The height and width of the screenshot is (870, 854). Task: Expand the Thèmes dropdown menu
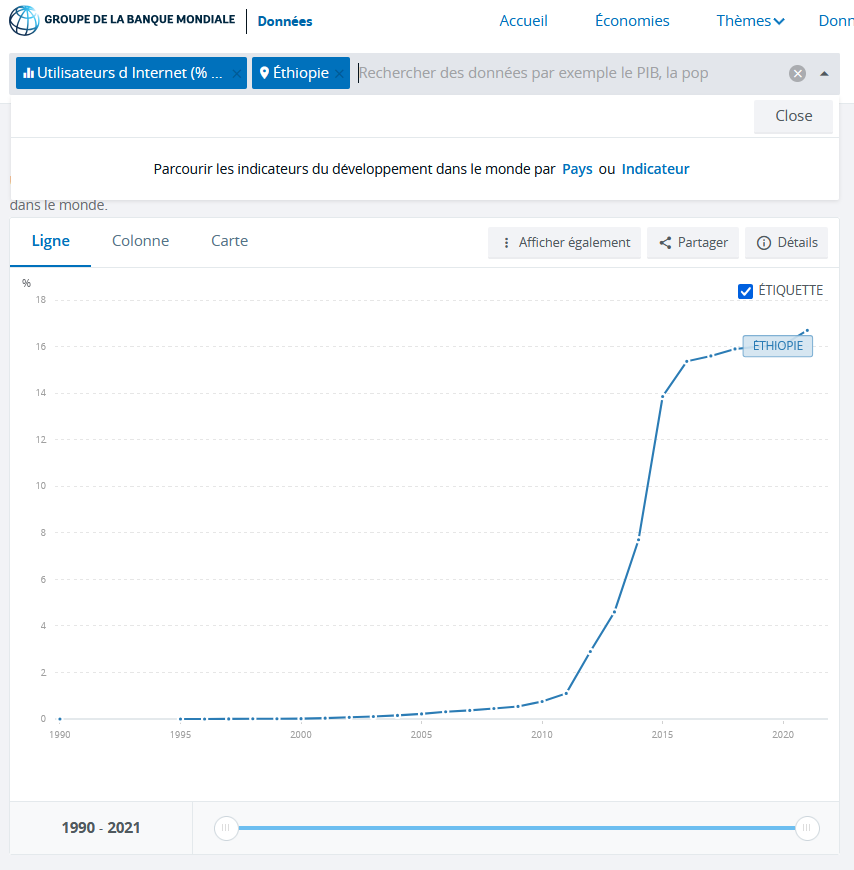click(x=750, y=21)
